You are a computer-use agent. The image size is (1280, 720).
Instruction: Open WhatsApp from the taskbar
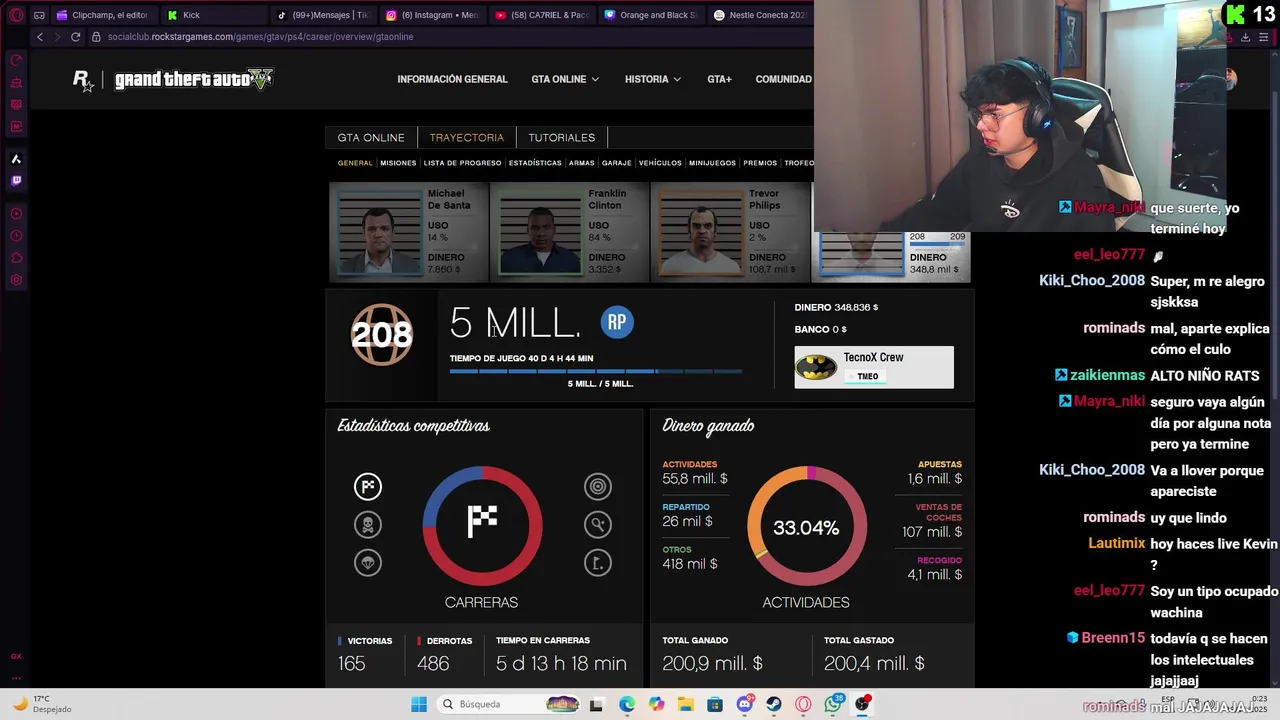(834, 704)
